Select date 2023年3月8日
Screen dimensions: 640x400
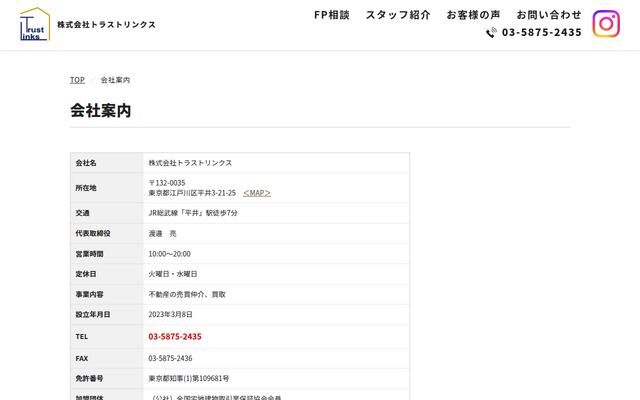point(170,315)
